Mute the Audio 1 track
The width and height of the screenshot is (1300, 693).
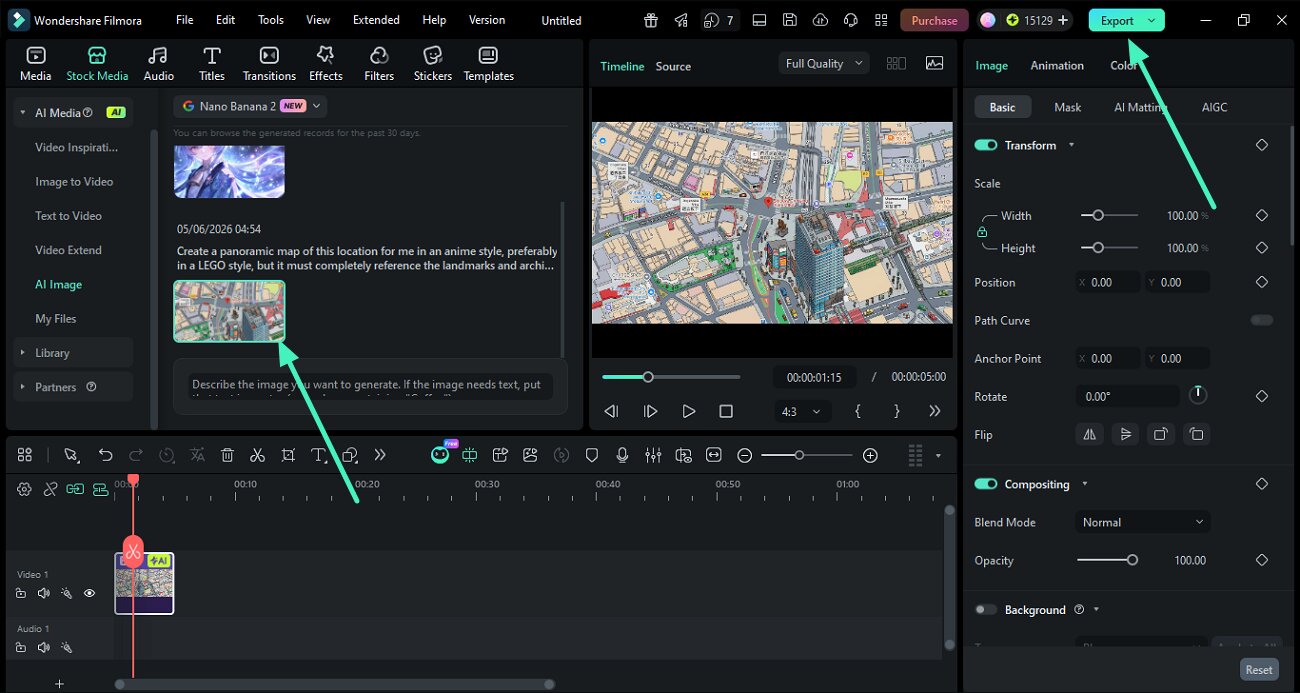(x=43, y=647)
